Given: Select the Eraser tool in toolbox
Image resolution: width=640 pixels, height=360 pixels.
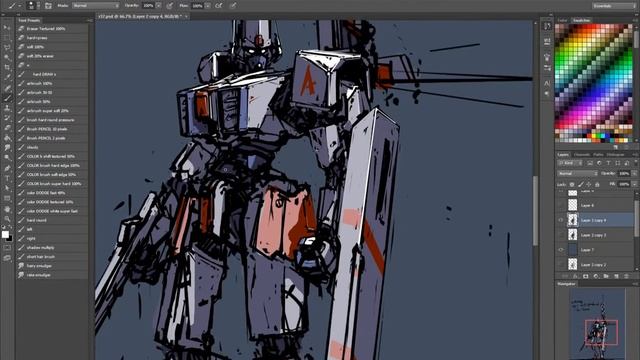Looking at the screenshot, I should [x=7, y=128].
